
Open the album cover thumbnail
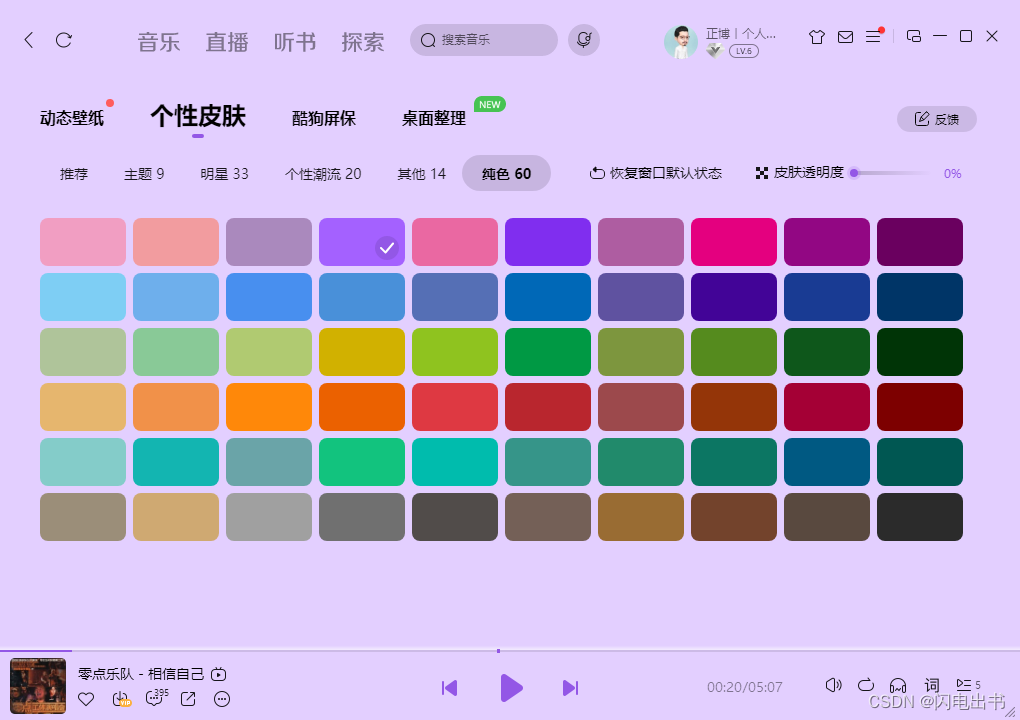[38, 686]
